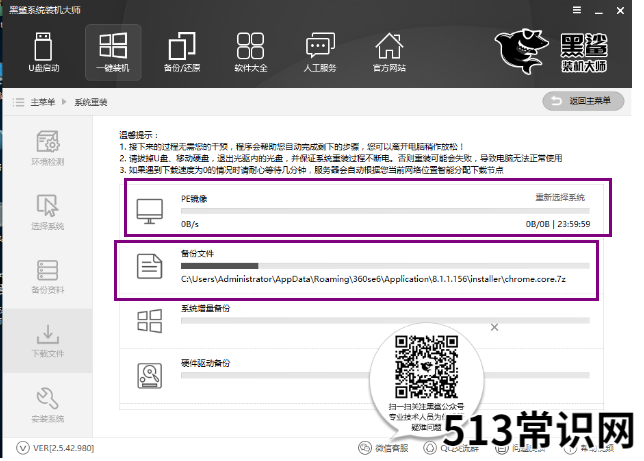
Task: Open the hamburger menu in title bar
Action: click(577, 10)
